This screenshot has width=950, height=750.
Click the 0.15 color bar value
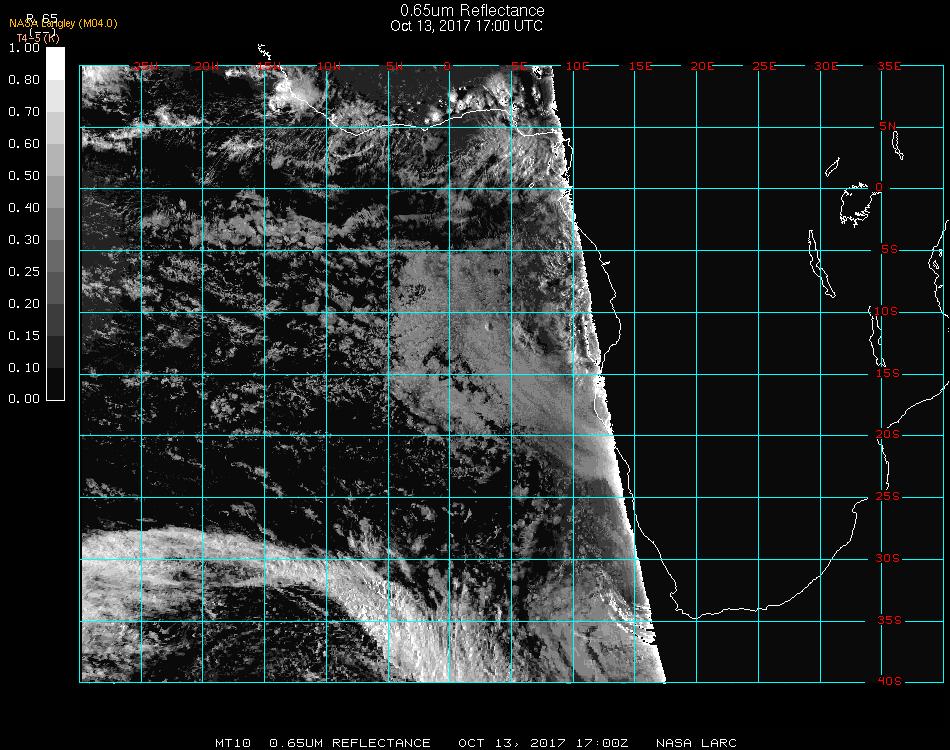click(24, 336)
